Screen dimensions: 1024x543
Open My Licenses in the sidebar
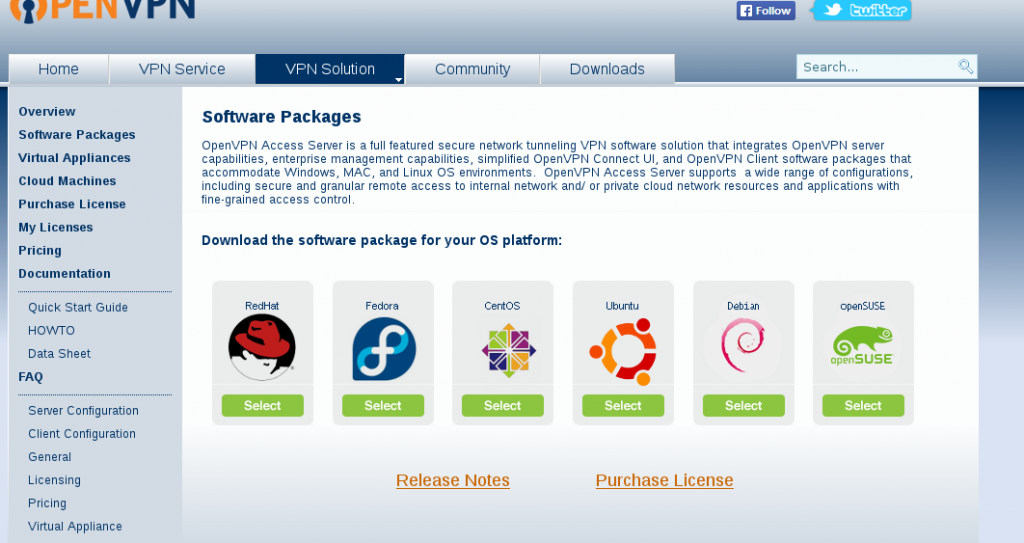[x=56, y=227]
